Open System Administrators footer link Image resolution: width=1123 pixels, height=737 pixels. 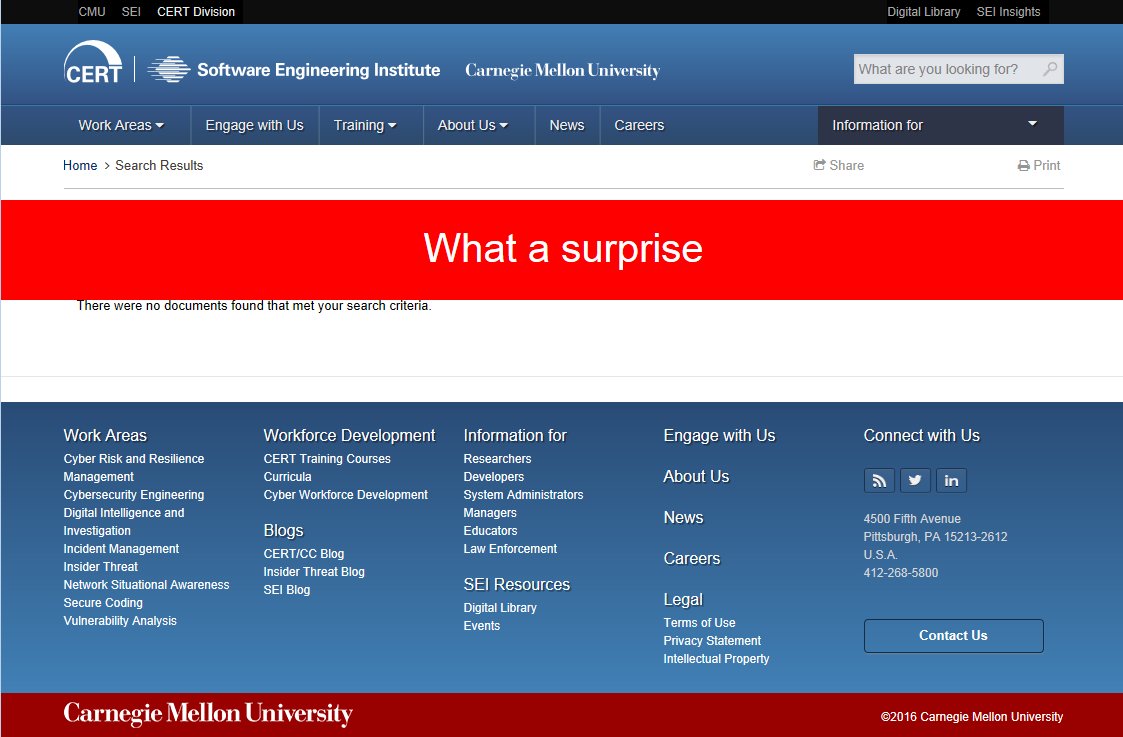523,495
